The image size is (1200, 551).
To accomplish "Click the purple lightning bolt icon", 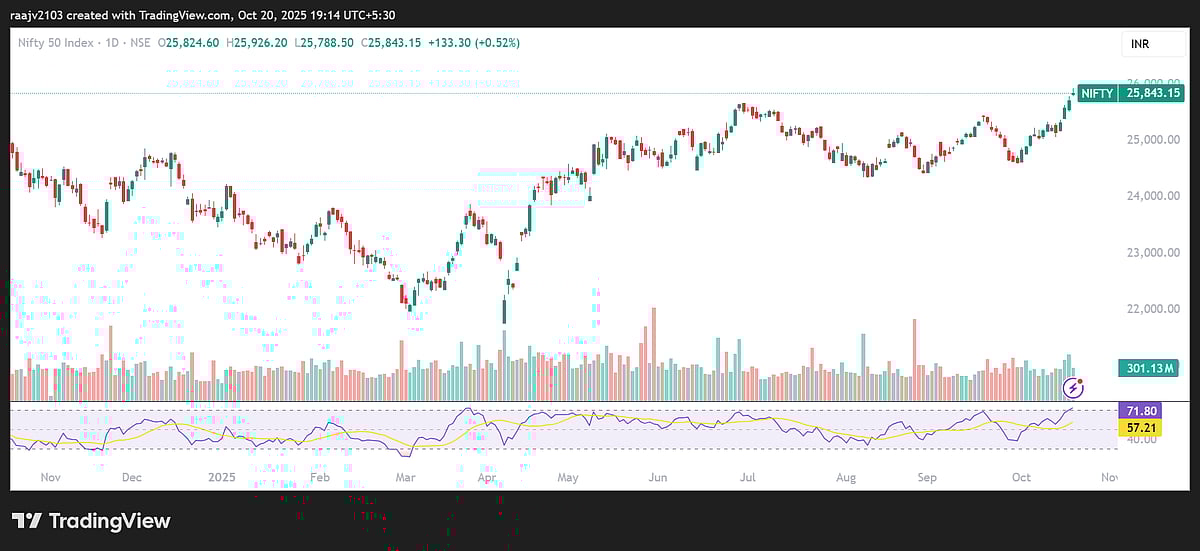I will (x=1073, y=387).
